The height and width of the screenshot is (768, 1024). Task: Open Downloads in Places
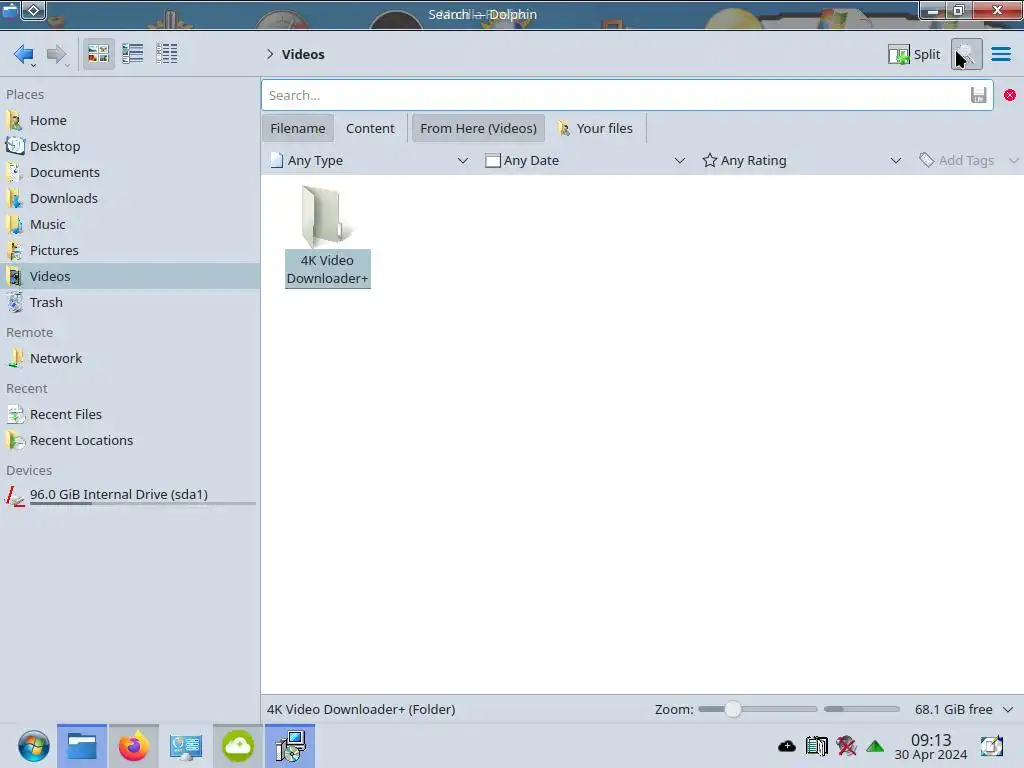click(x=130, y=199)
